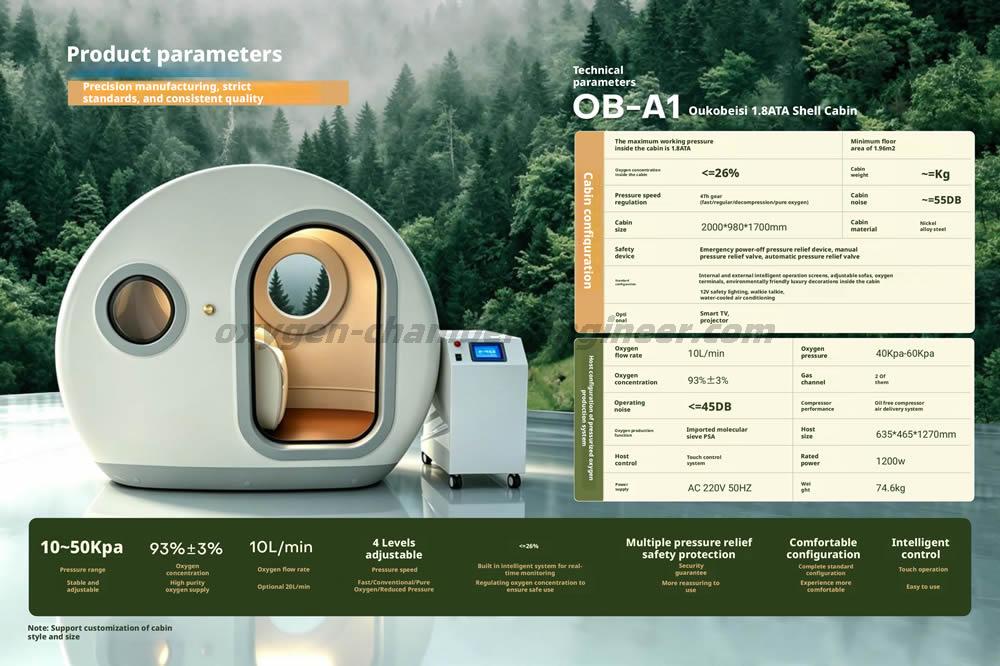The image size is (1000, 666).
Task: Click the "OB-A1" model name
Action: 626,107
